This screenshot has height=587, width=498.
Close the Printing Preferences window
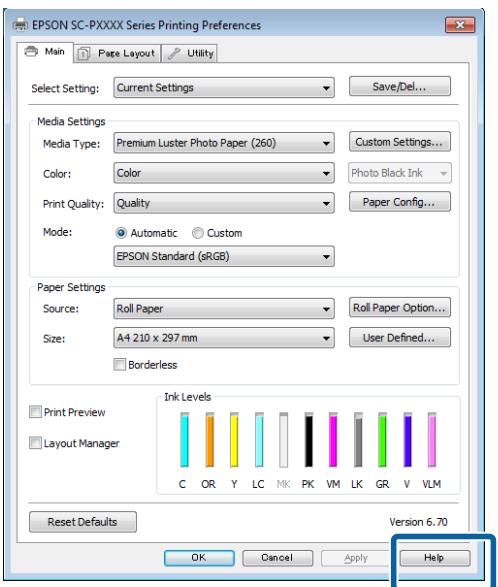click(460, 25)
